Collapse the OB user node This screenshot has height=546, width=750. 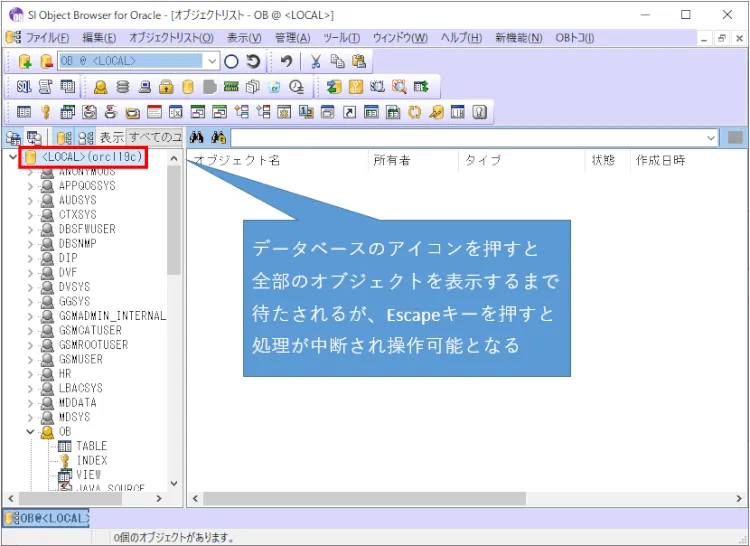pyautogui.click(x=30, y=432)
